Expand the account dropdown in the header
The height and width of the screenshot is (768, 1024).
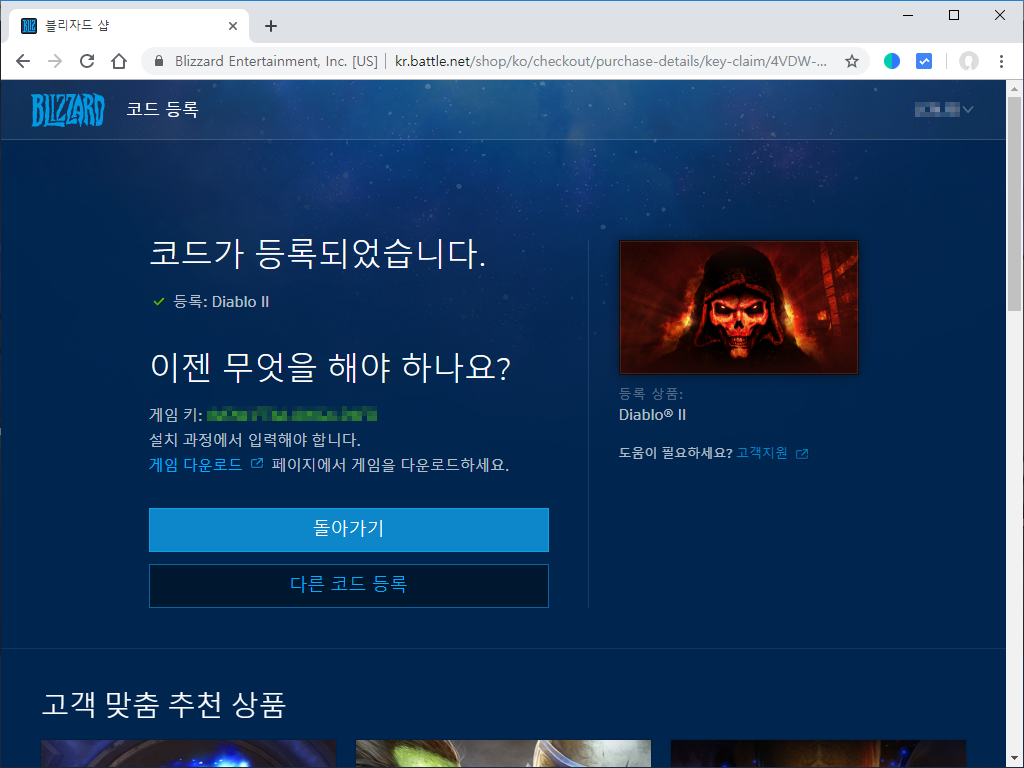pos(944,110)
